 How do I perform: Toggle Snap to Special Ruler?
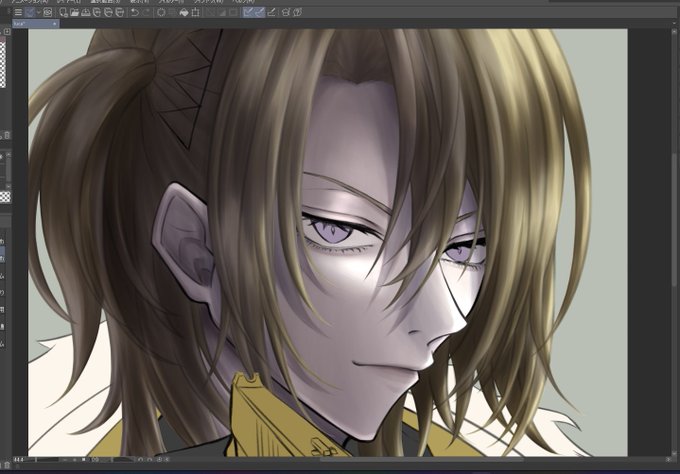[x=259, y=13]
